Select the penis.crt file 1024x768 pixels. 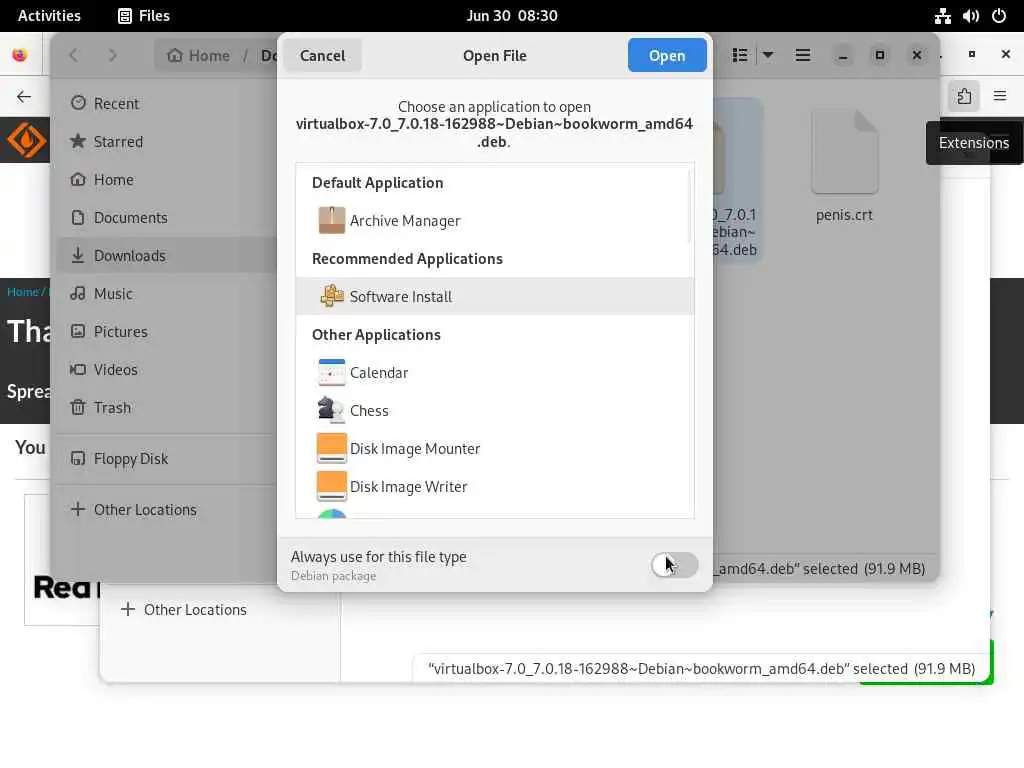844,167
